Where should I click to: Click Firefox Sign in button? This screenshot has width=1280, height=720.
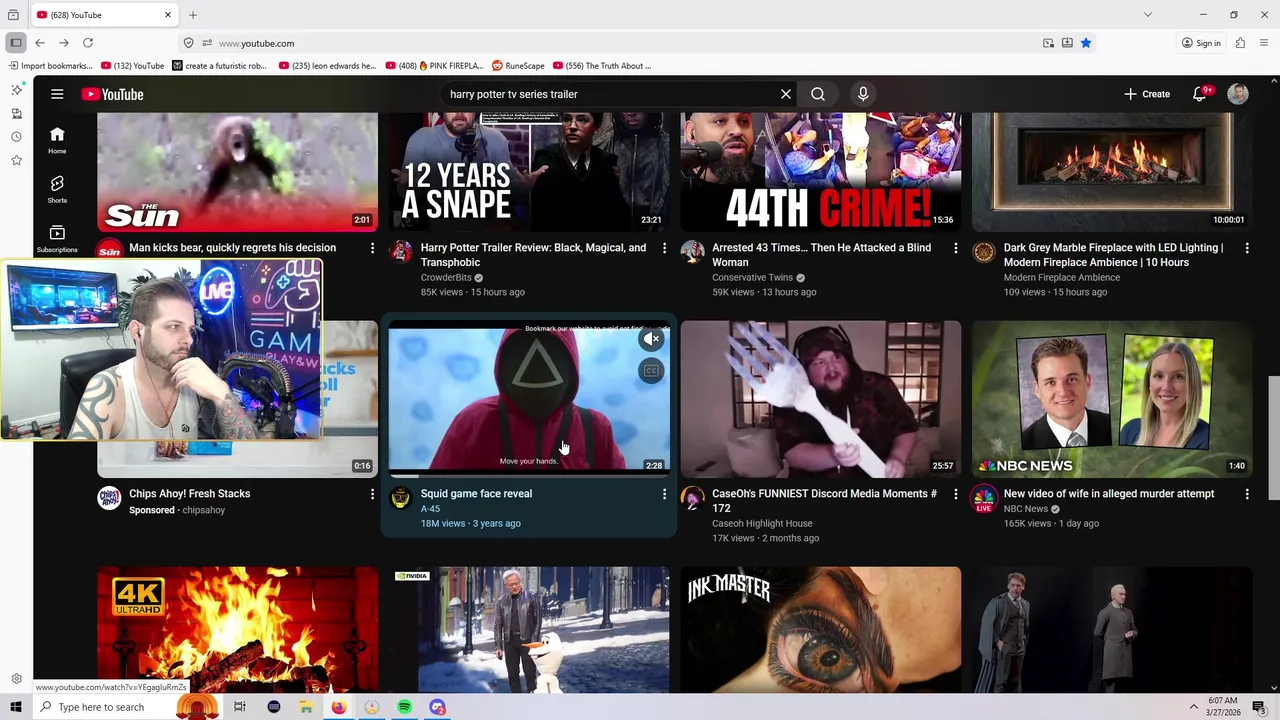[1201, 43]
